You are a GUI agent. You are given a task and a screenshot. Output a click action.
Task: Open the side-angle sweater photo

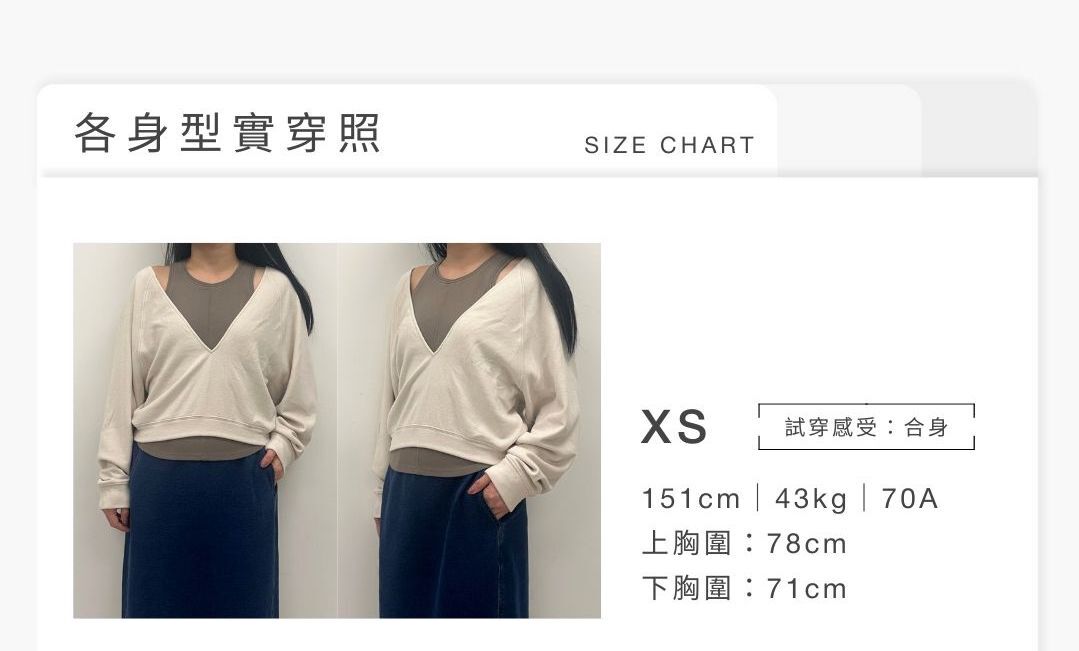[469, 430]
